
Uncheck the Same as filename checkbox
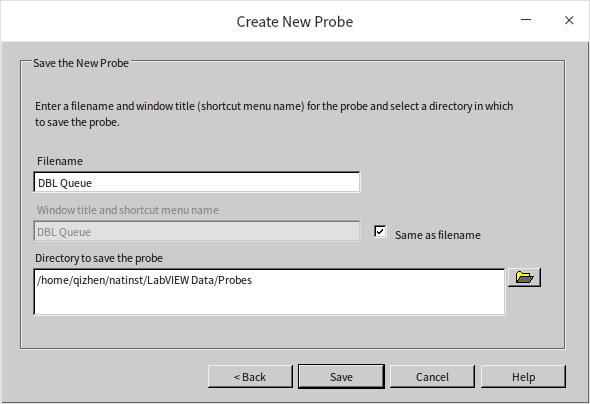click(x=380, y=231)
